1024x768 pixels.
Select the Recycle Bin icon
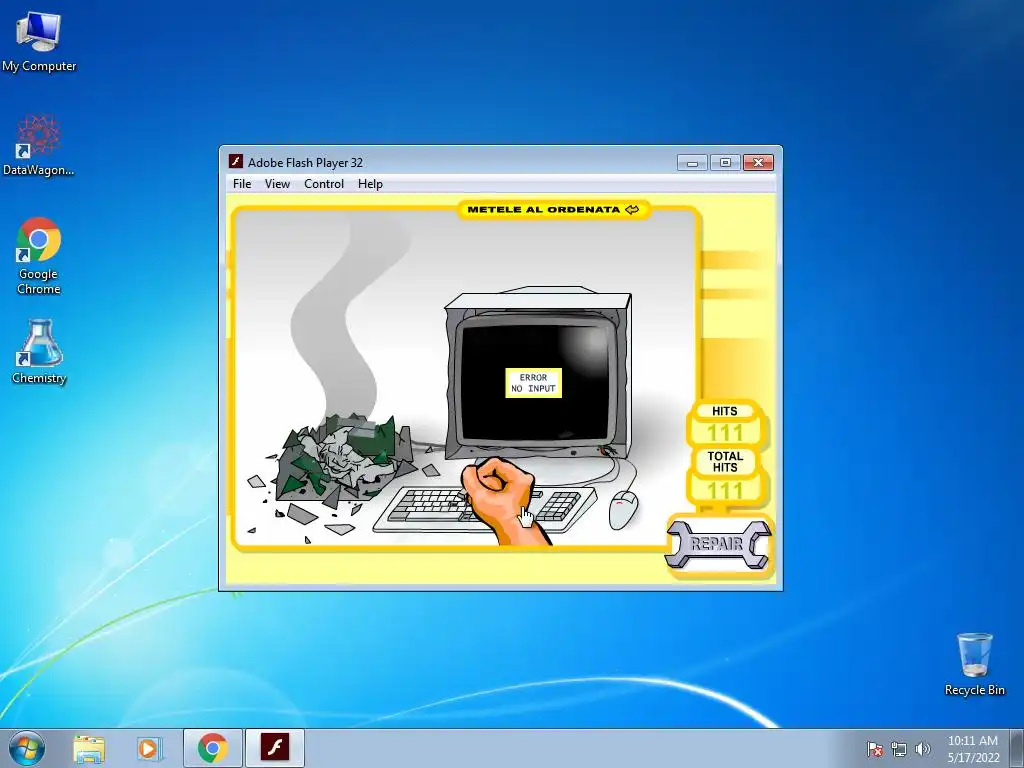974,664
